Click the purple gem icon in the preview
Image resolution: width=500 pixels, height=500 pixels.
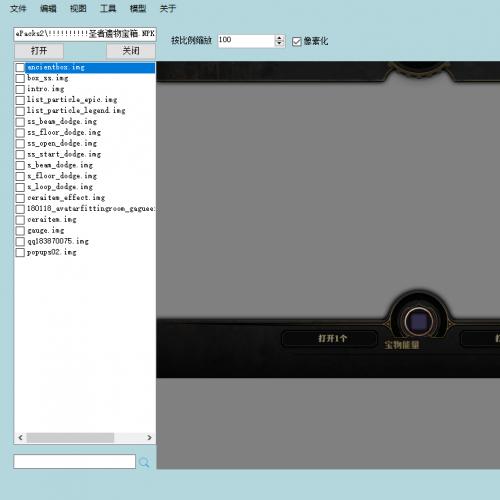[419, 322]
